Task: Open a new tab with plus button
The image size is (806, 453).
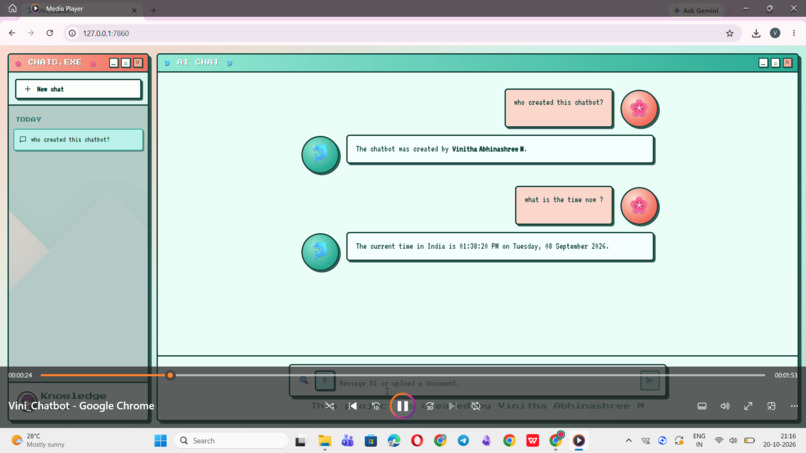Action: (x=153, y=10)
